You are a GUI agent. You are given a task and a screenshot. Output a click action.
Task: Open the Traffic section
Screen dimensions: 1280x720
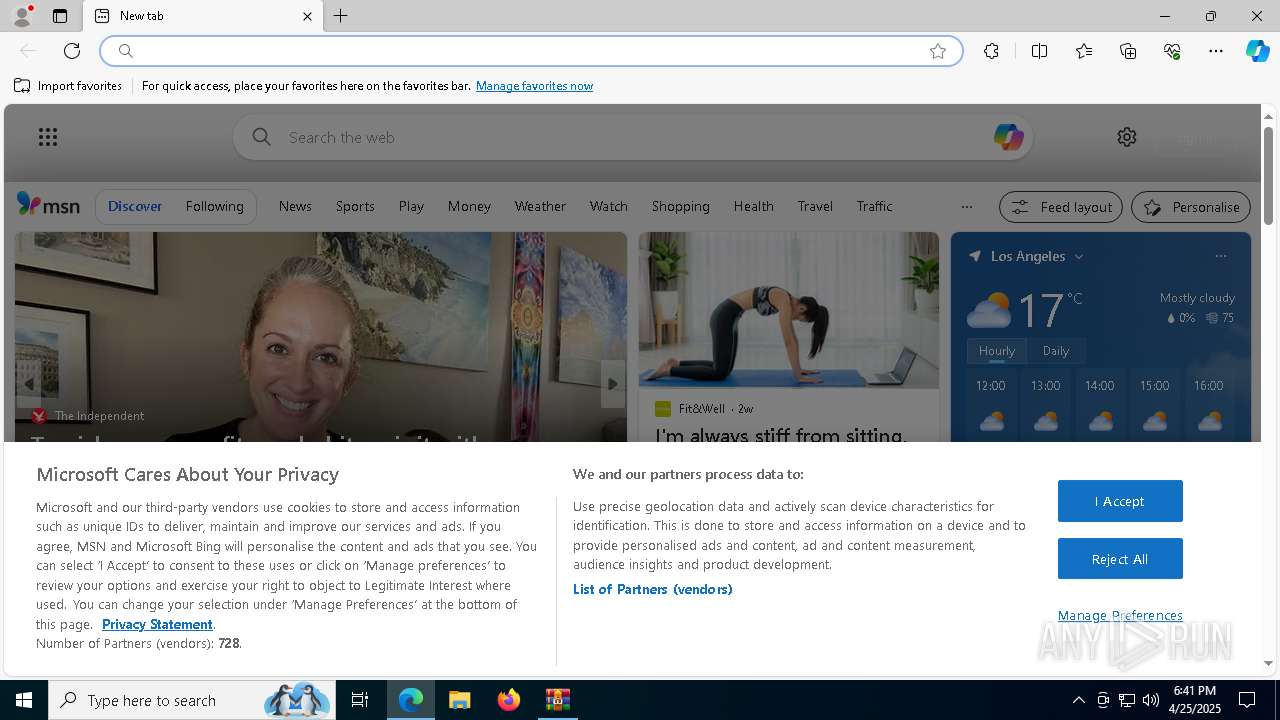click(x=874, y=206)
